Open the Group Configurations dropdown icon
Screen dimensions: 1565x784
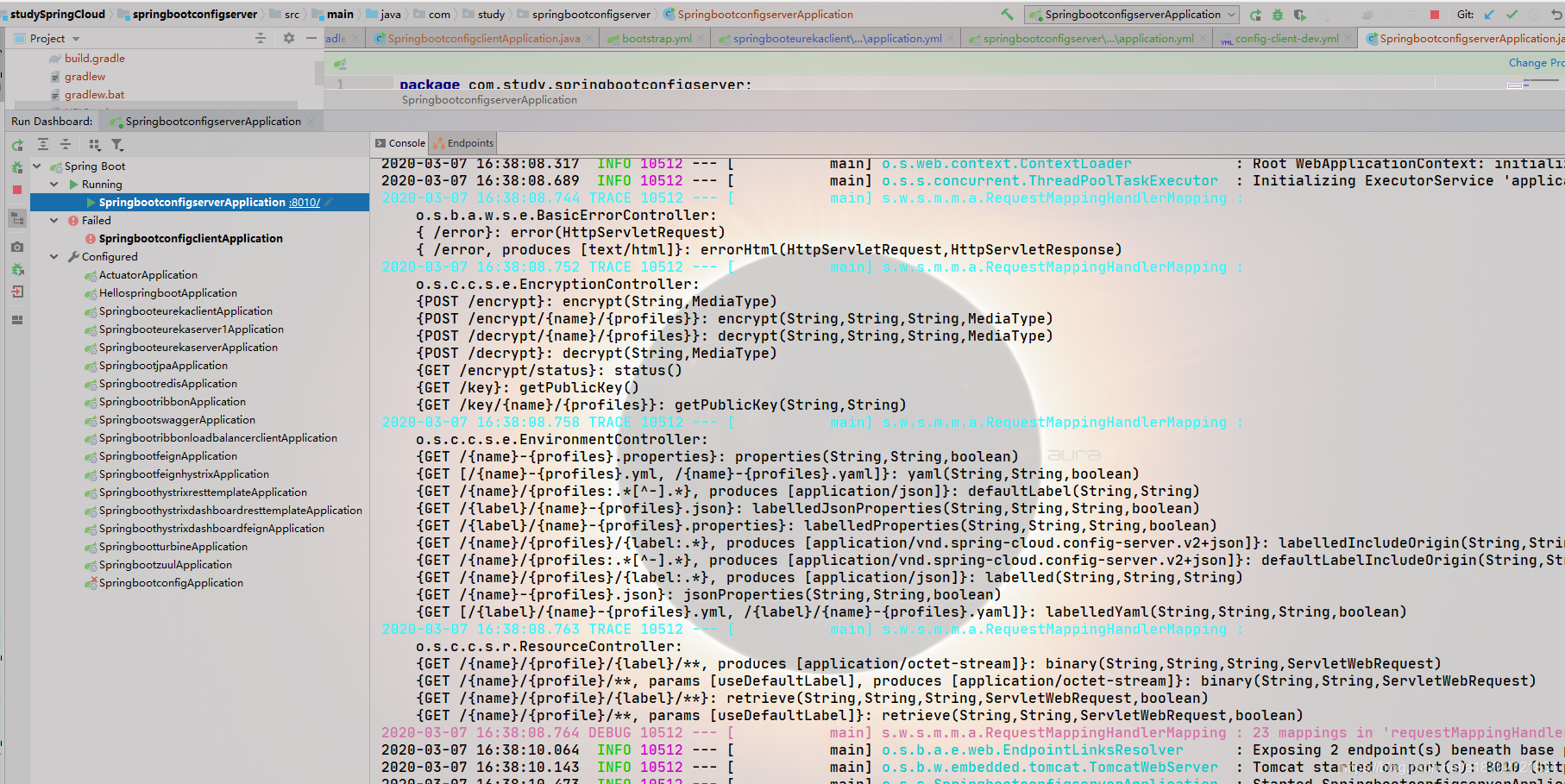click(95, 145)
